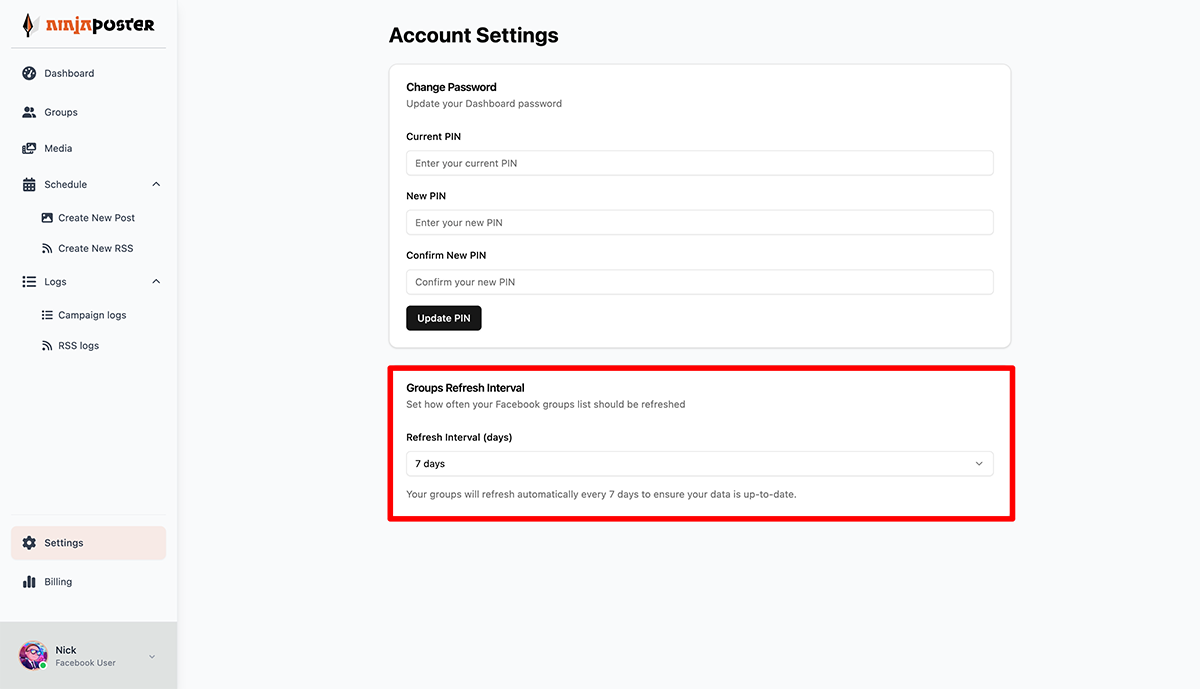1200x689 pixels.
Task: Click the NinjaPoster logo
Action: click(88, 25)
